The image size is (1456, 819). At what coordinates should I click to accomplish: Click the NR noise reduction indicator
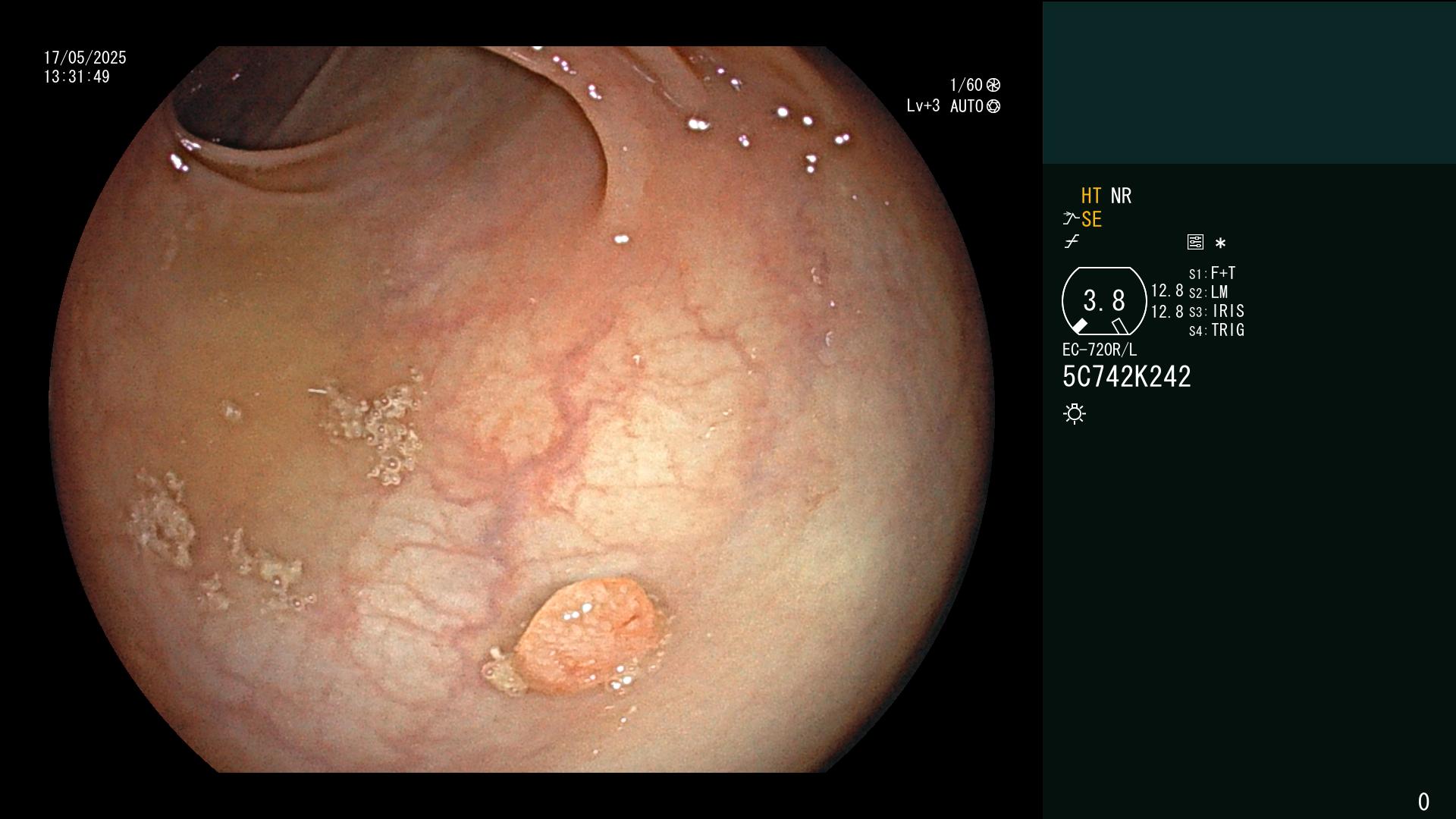pyautogui.click(x=1121, y=196)
